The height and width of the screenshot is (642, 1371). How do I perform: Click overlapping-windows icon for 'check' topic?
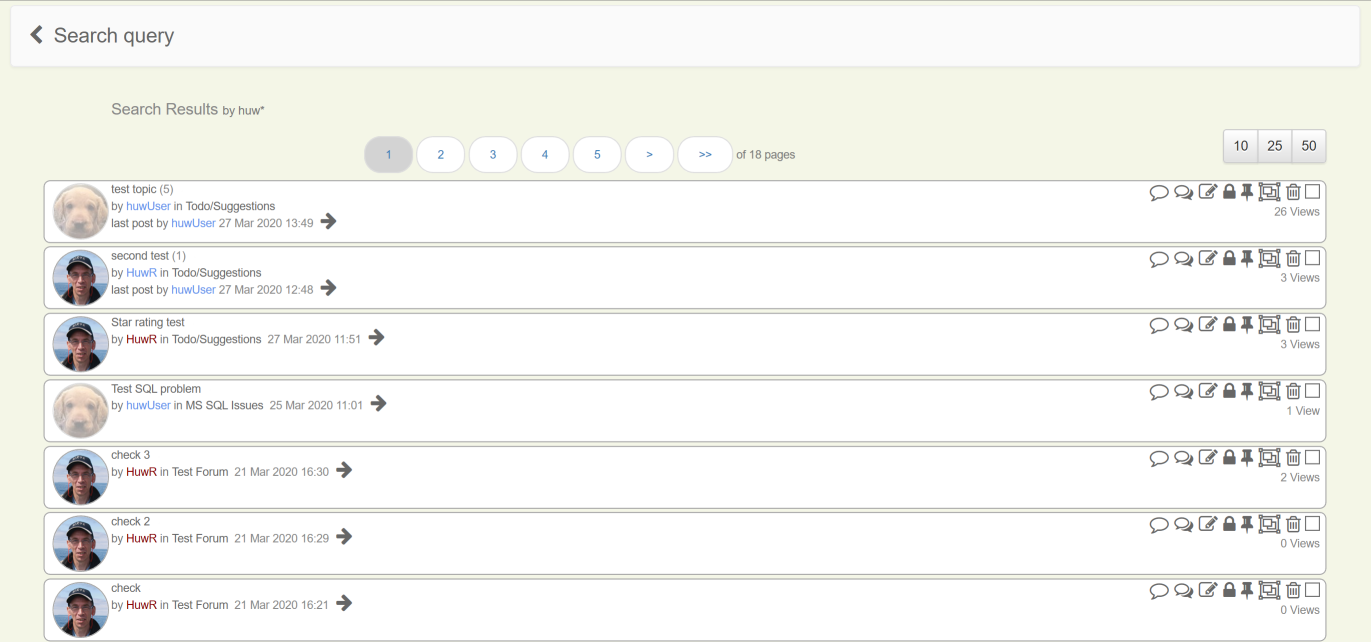click(1269, 591)
